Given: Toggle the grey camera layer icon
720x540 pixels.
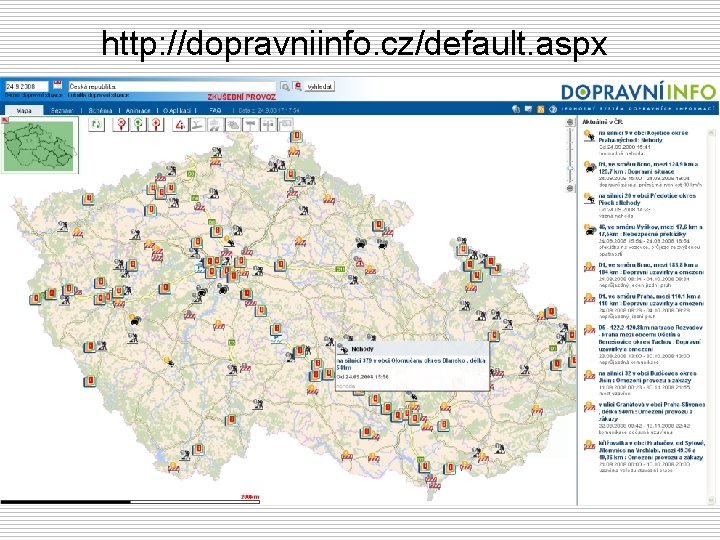Looking at the screenshot, I should 285,124.
